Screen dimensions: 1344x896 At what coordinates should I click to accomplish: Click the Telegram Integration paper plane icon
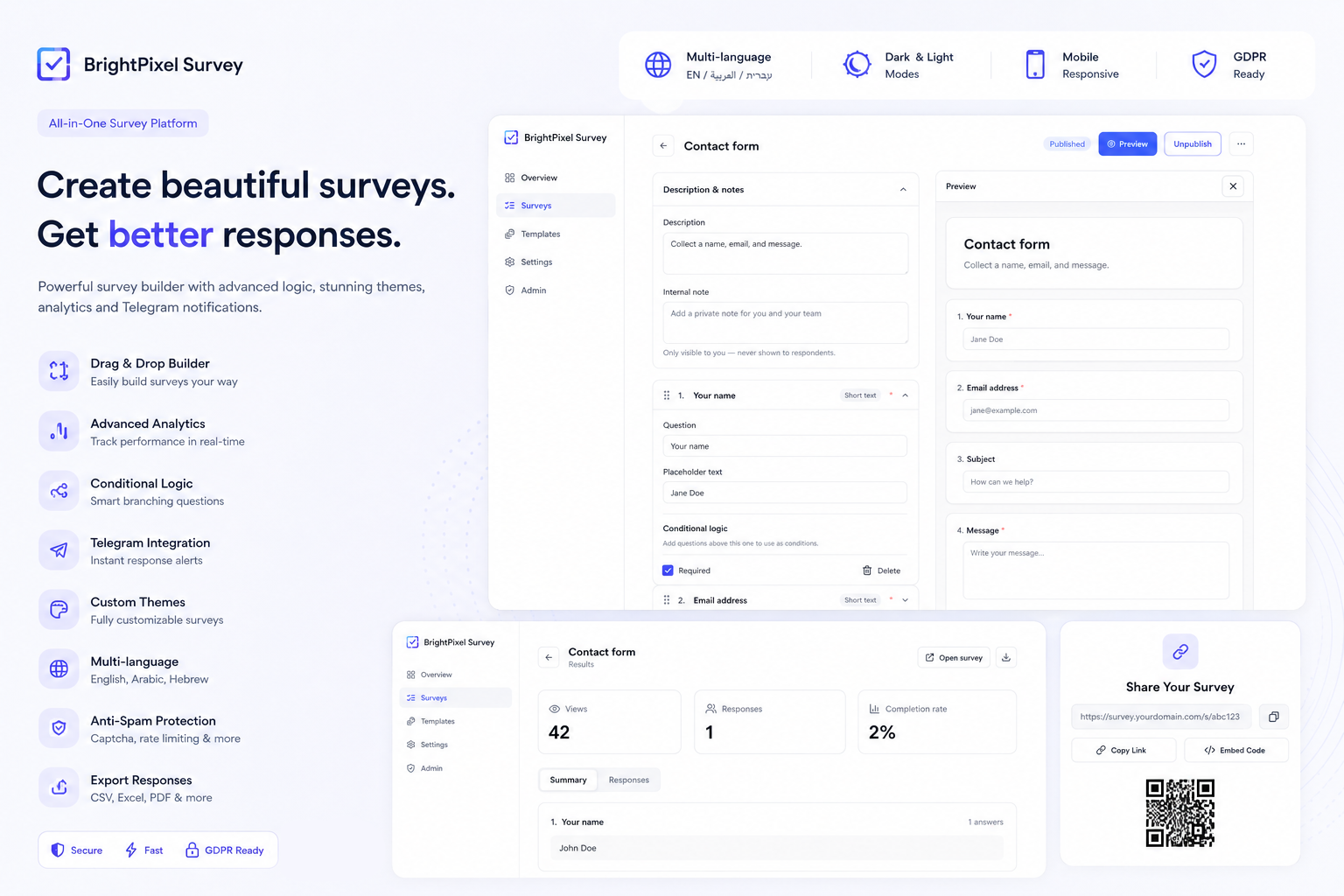[59, 550]
